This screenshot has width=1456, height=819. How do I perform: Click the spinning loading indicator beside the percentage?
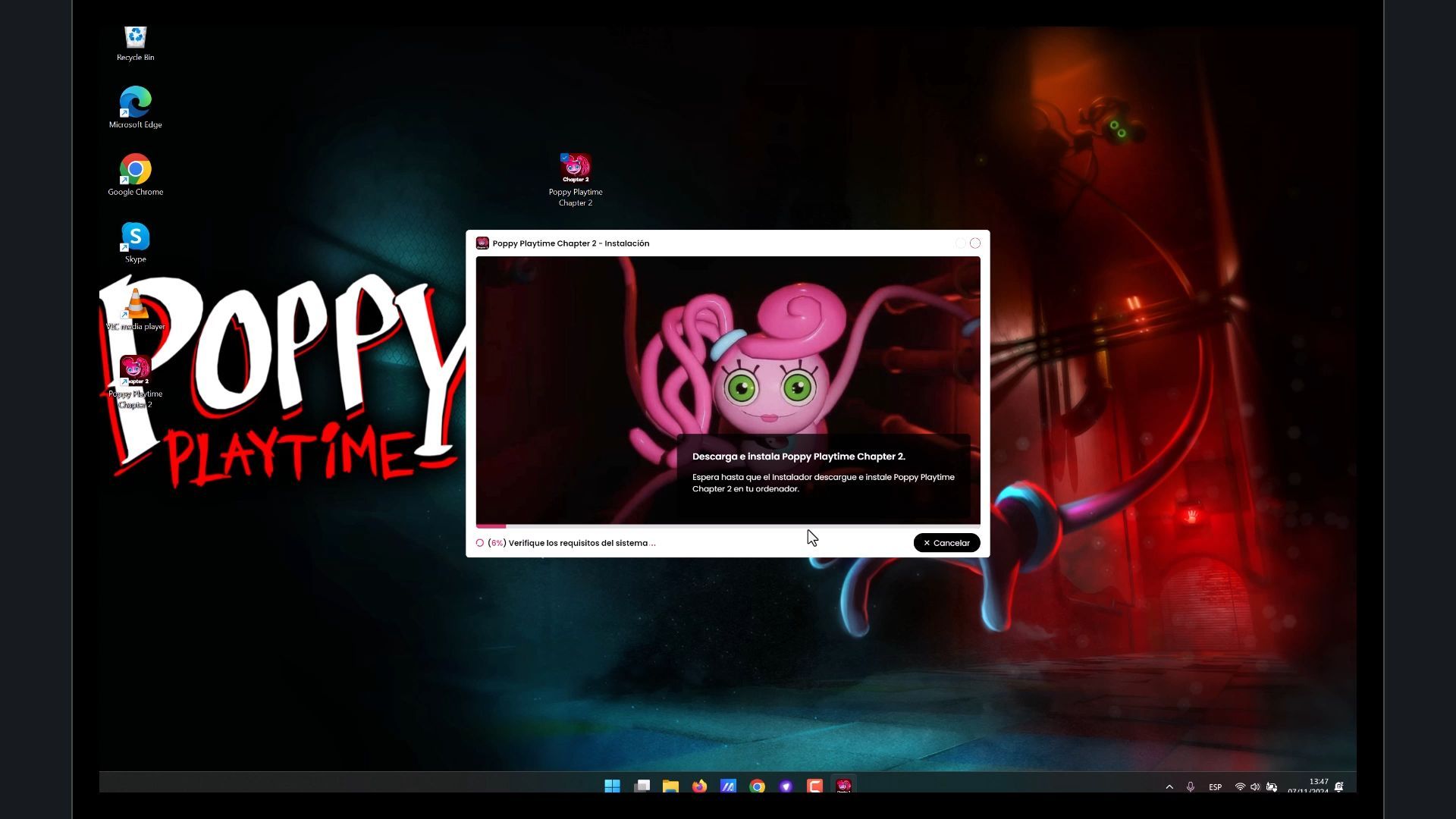click(x=480, y=543)
